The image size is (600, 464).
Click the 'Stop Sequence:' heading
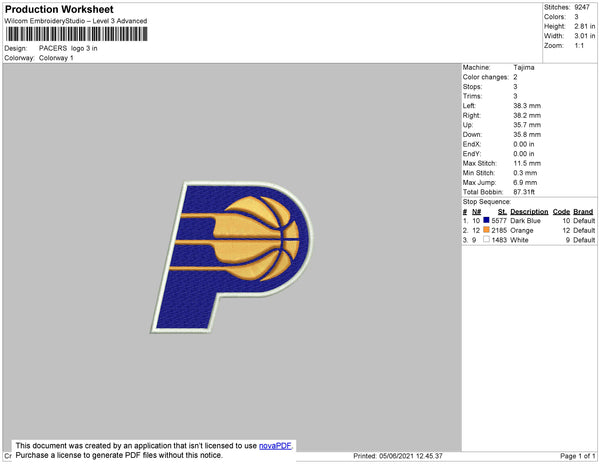pos(486,202)
